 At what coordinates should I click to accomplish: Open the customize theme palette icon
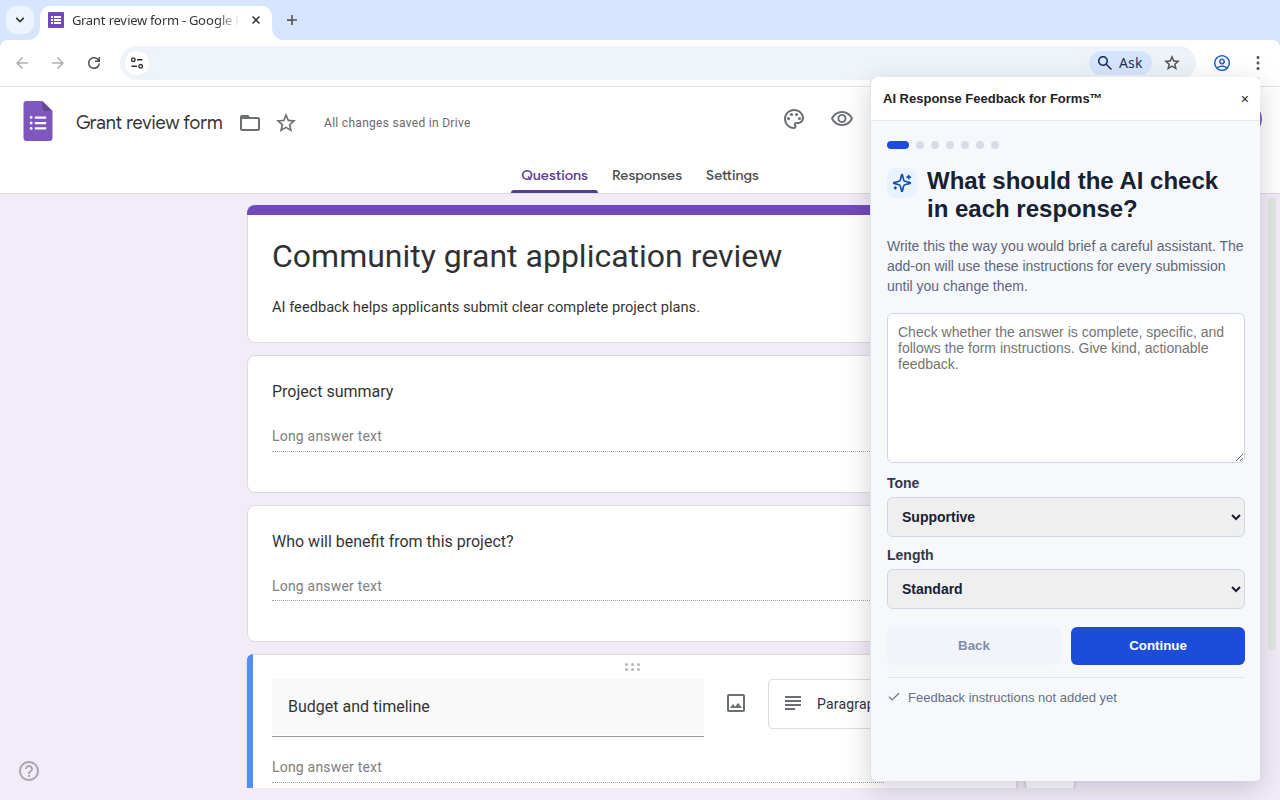pyautogui.click(x=794, y=119)
